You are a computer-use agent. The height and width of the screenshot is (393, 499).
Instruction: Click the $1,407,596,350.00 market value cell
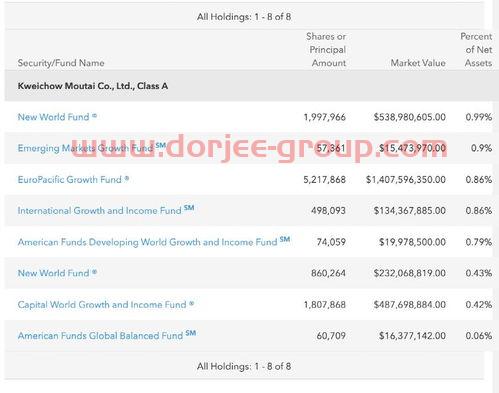pos(406,180)
